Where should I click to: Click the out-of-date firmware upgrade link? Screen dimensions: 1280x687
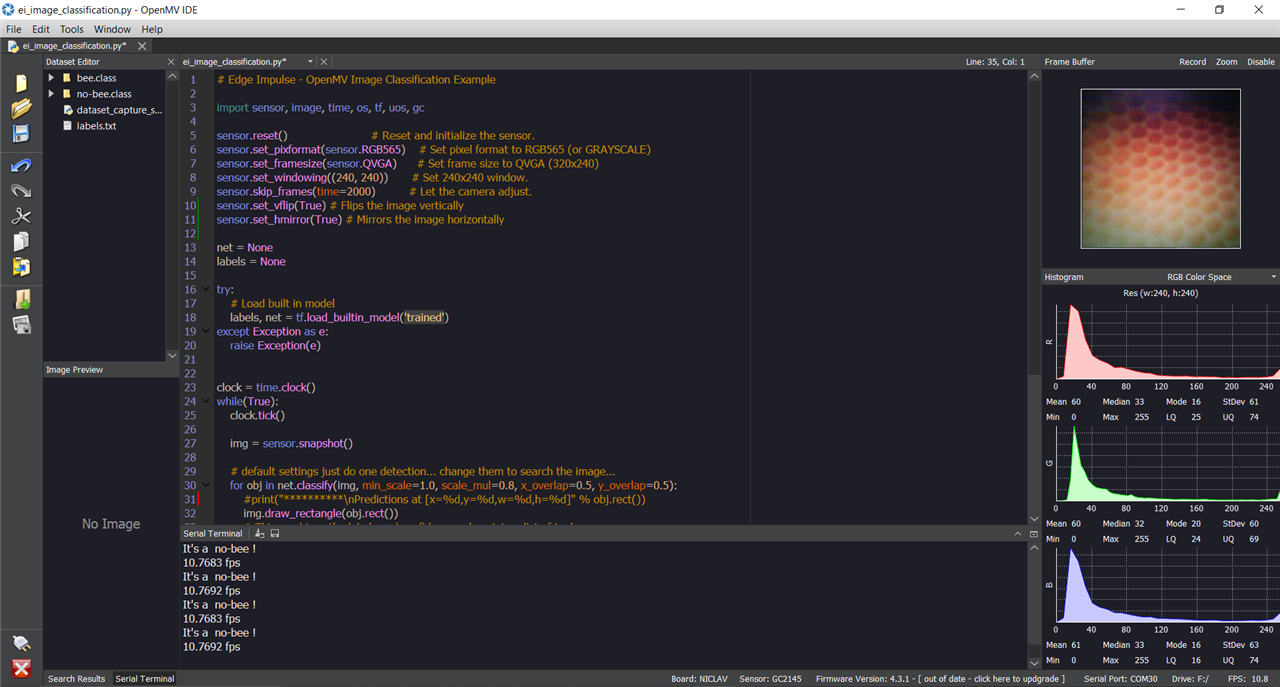pos(940,679)
